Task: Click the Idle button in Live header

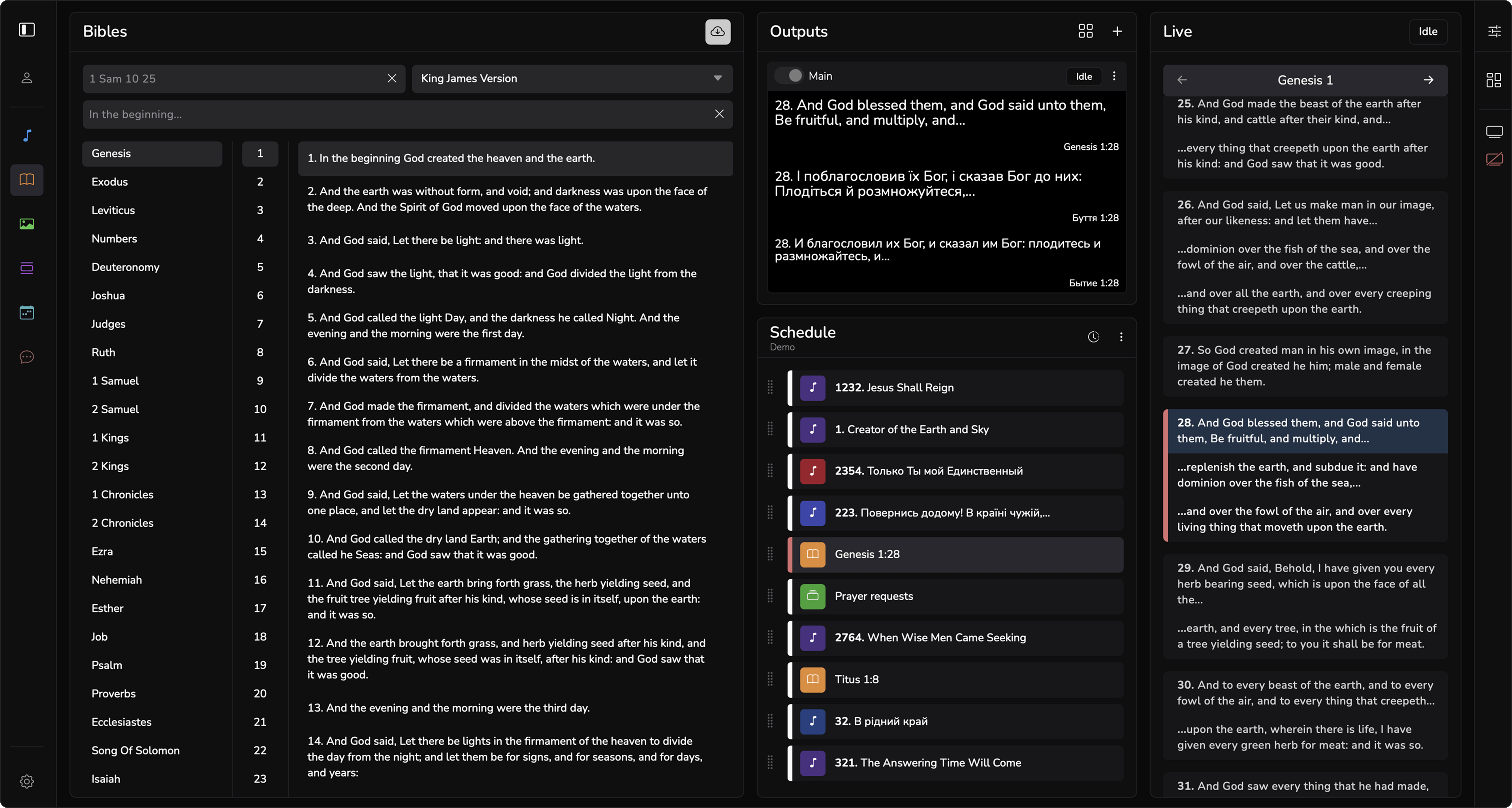Action: (1427, 32)
